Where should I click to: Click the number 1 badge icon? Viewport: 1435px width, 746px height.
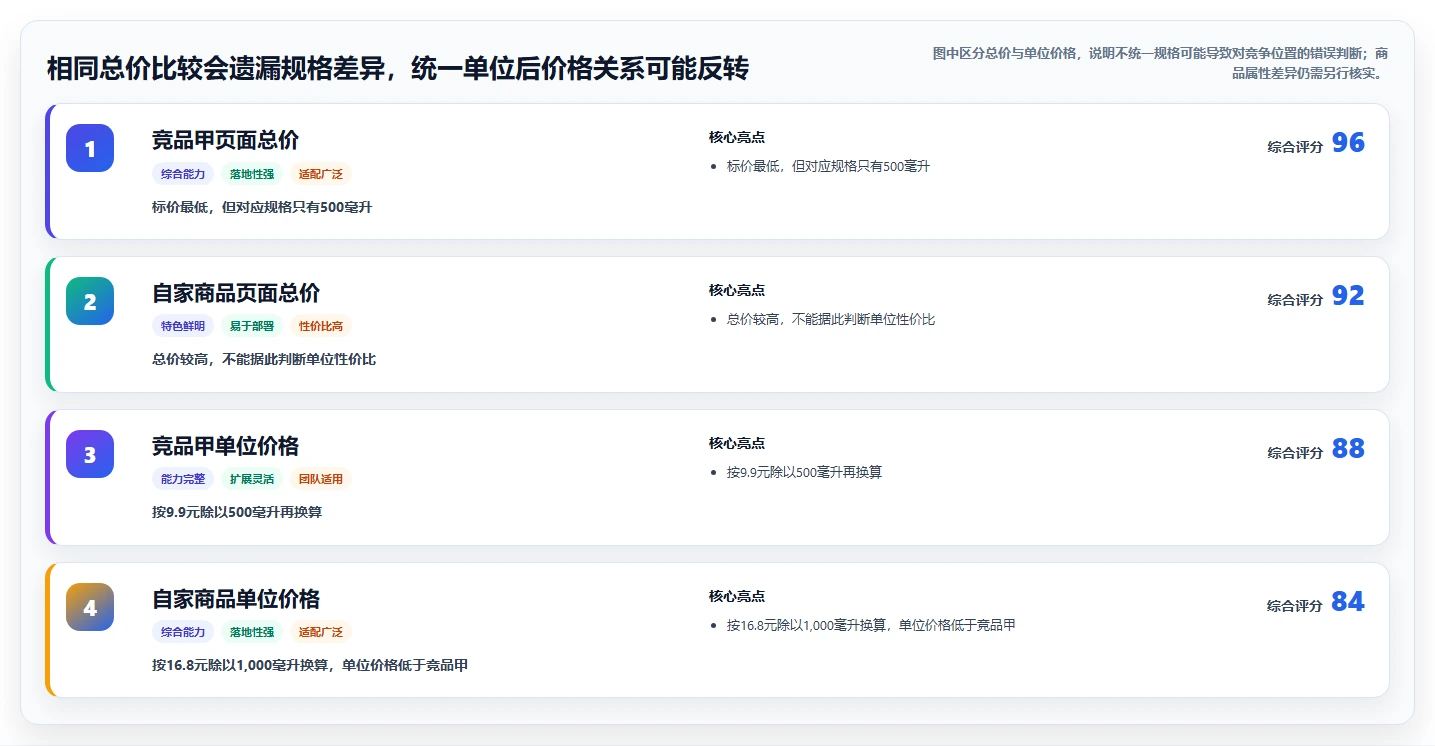pos(90,148)
